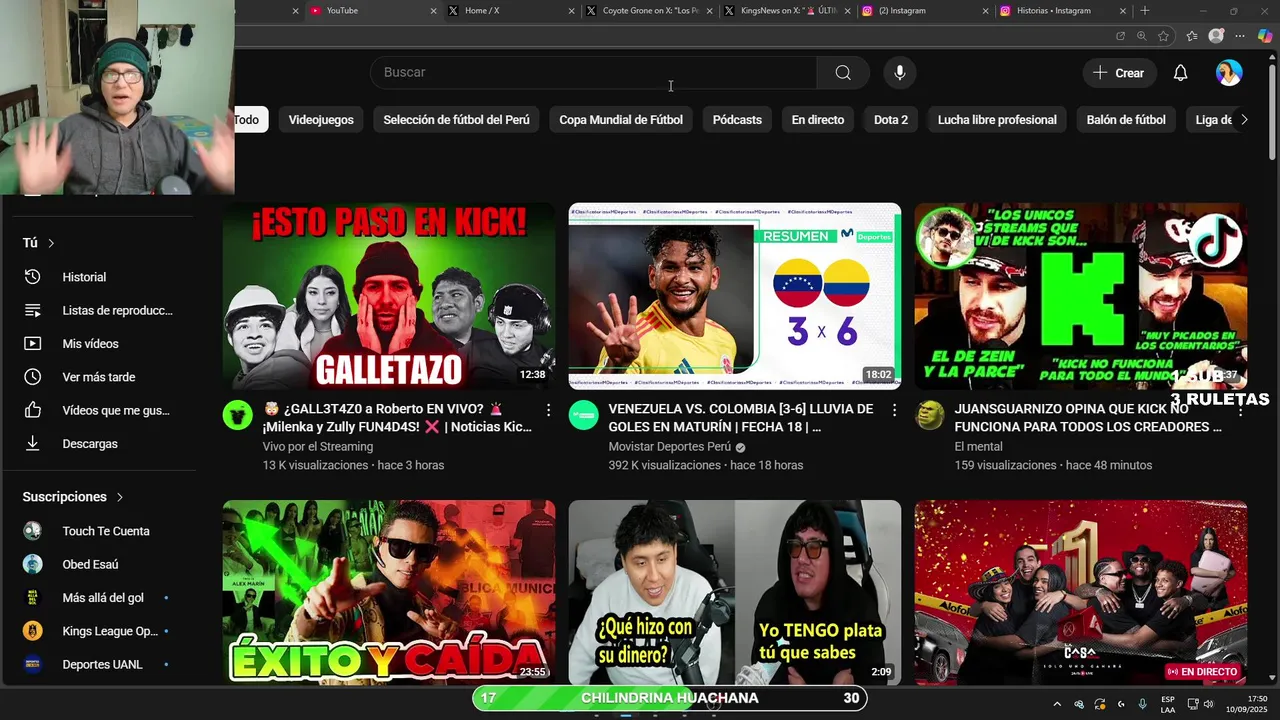Click the Movistar Deportes Perú channel avatar
Viewport: 1280px width, 720px height.
[x=584, y=415]
